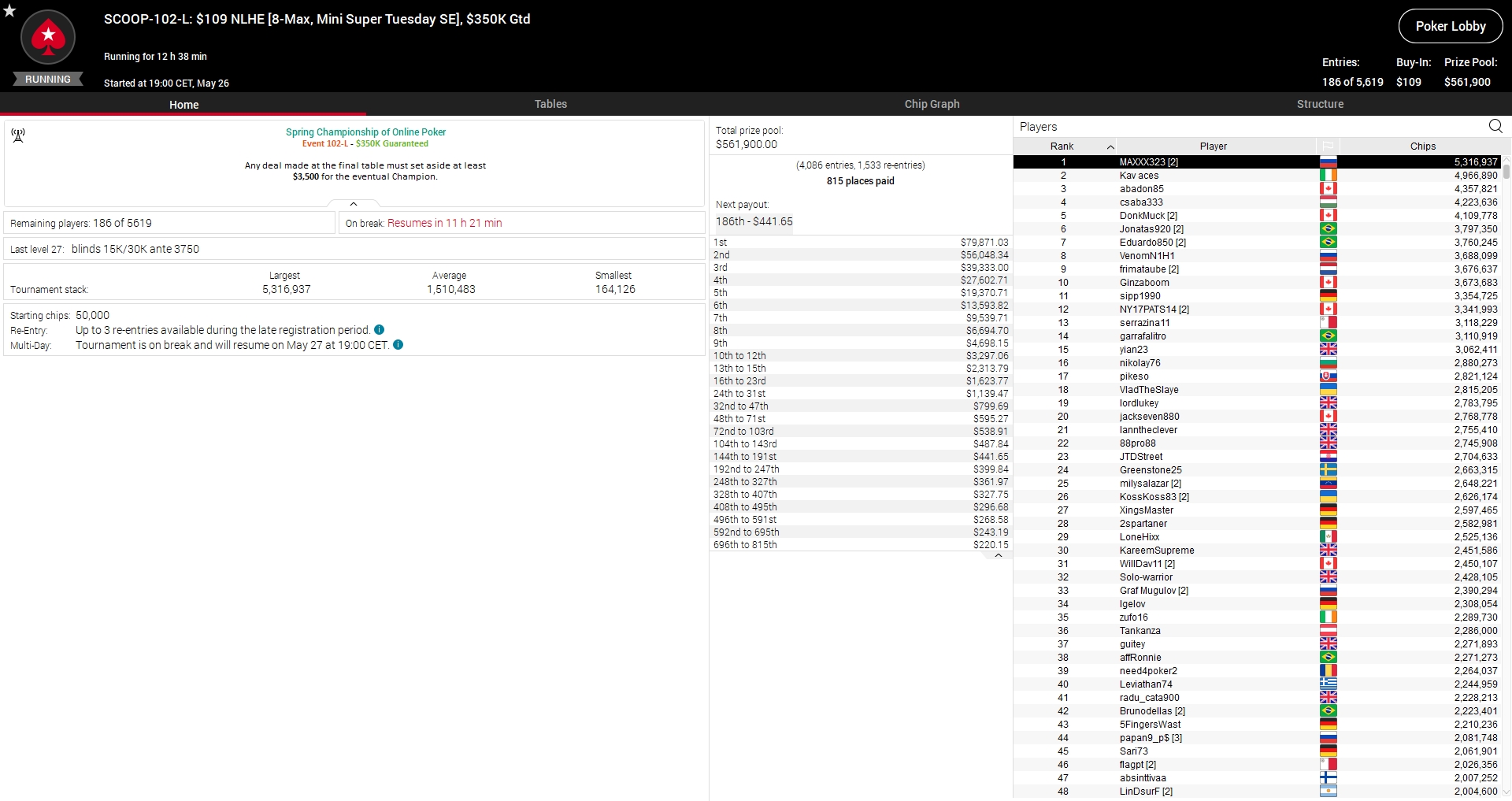Click need4poker2's Romania flag icon
This screenshot has height=801, width=1512.
(1328, 671)
